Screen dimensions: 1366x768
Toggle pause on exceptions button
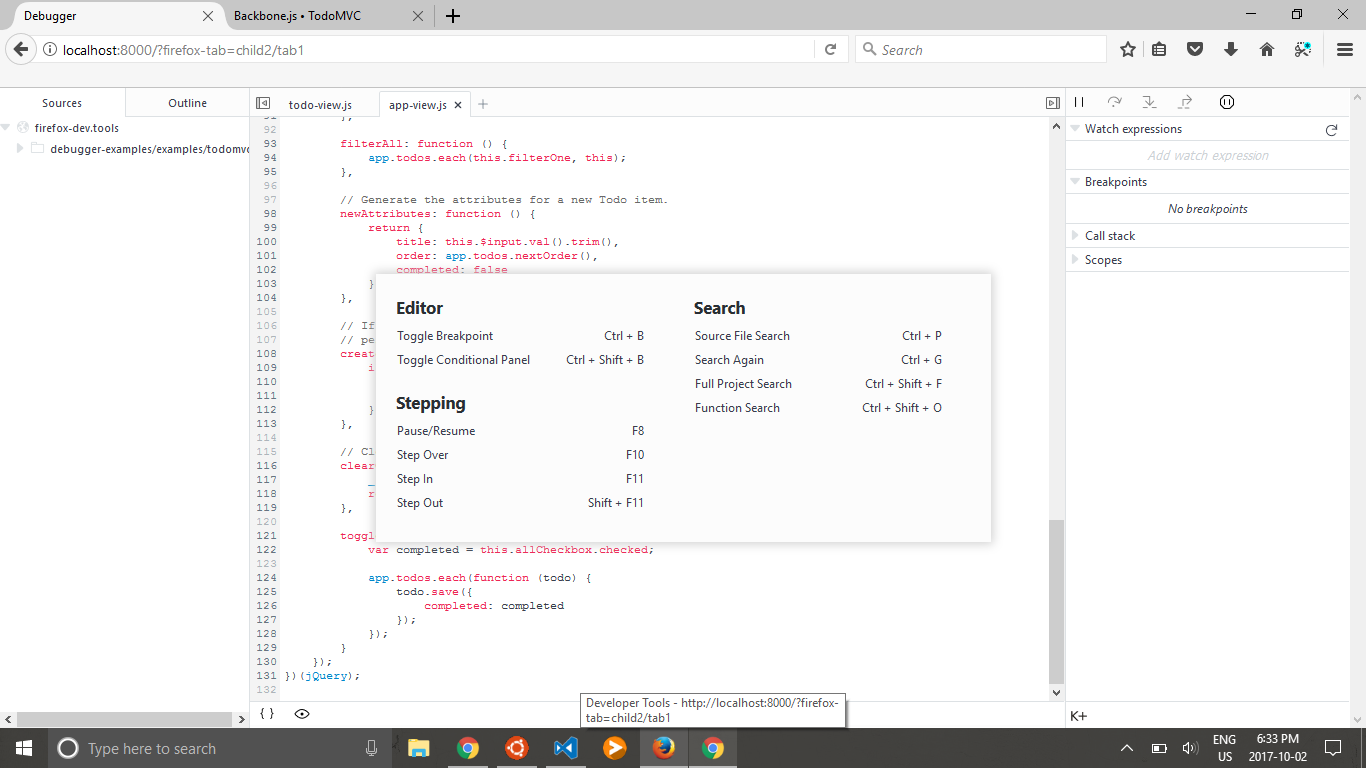click(1227, 102)
